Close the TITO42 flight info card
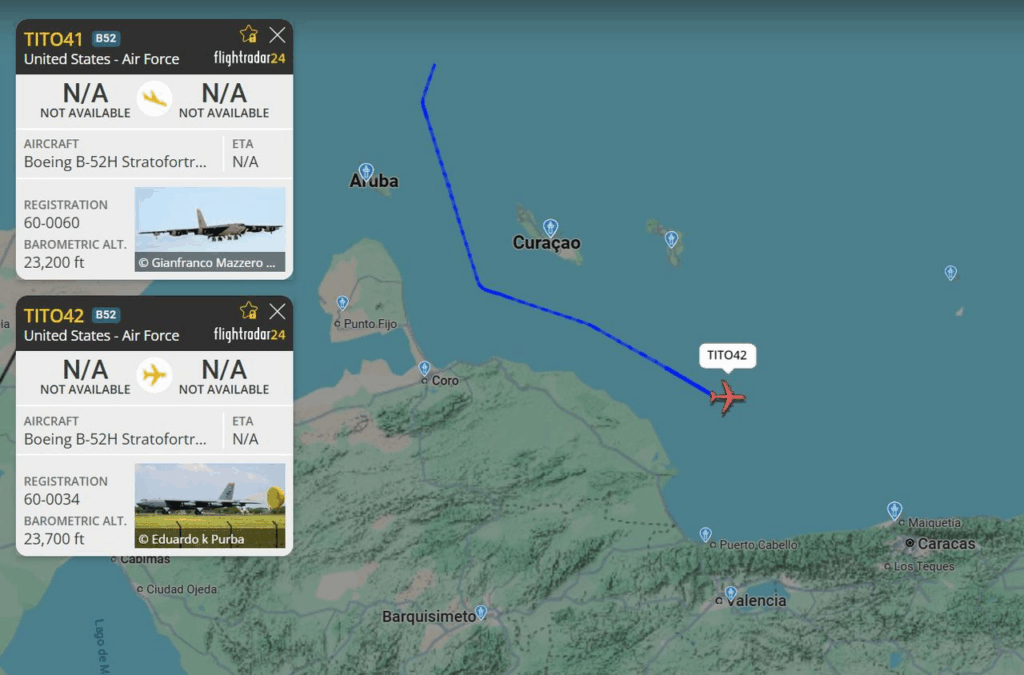This screenshot has height=675, width=1024. [278, 311]
